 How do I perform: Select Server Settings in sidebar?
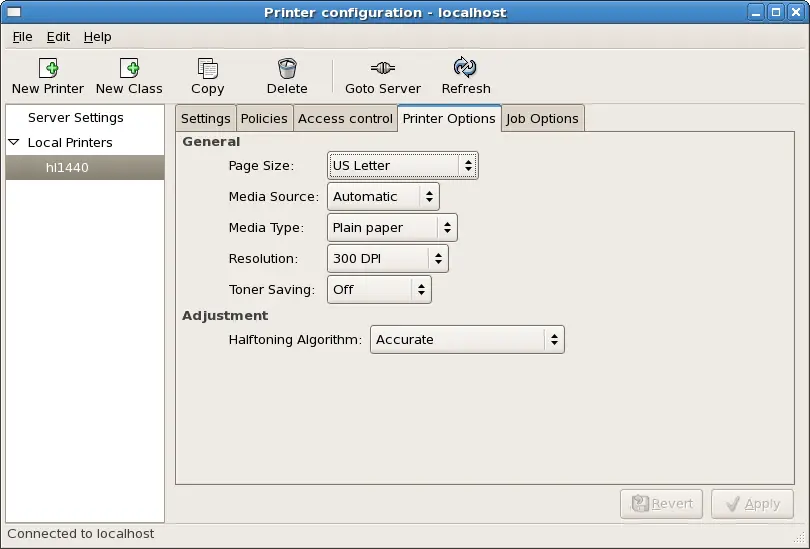[x=76, y=118]
